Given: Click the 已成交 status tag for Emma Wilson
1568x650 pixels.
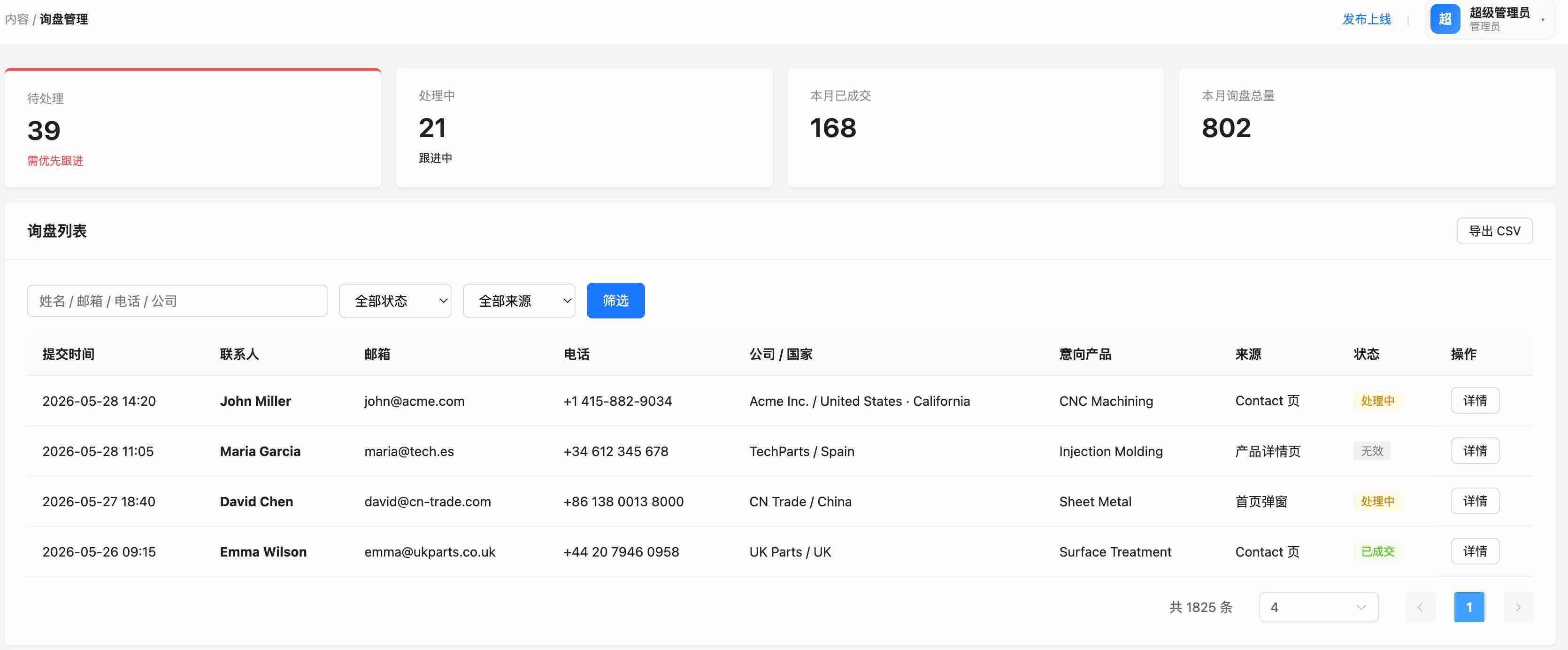Looking at the screenshot, I should pos(1377,551).
